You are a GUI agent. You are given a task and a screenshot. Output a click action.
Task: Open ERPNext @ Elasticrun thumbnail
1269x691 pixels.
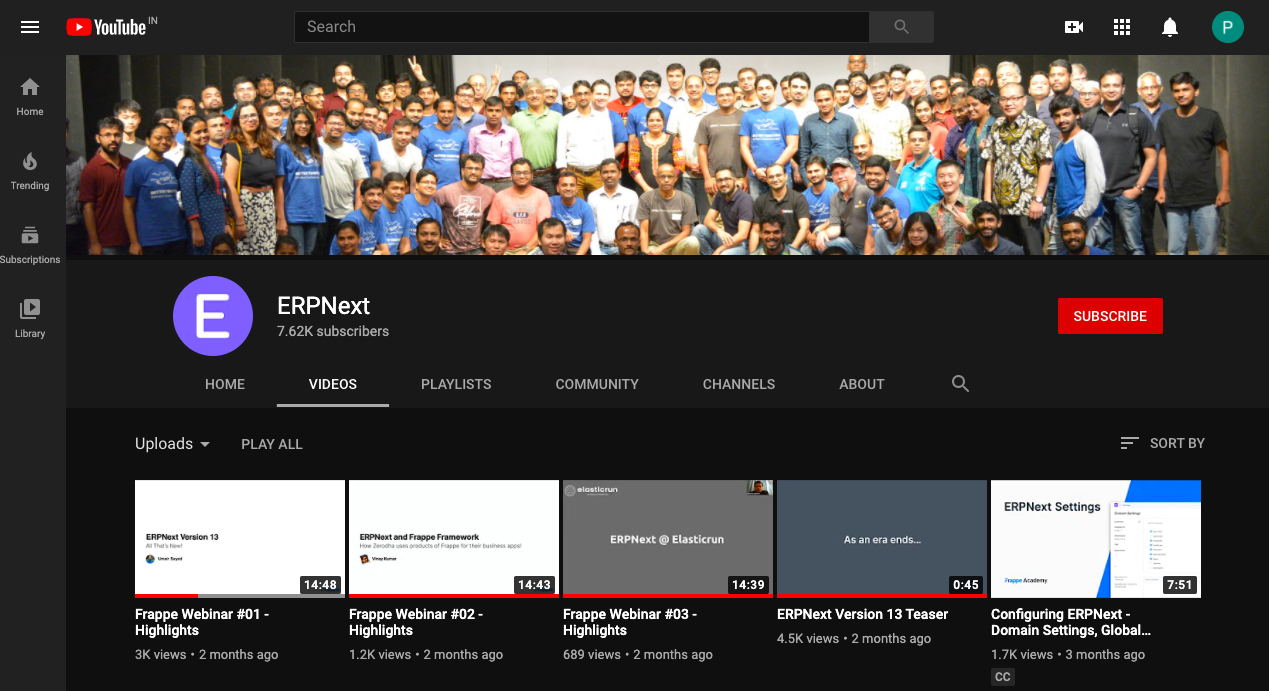coord(668,539)
